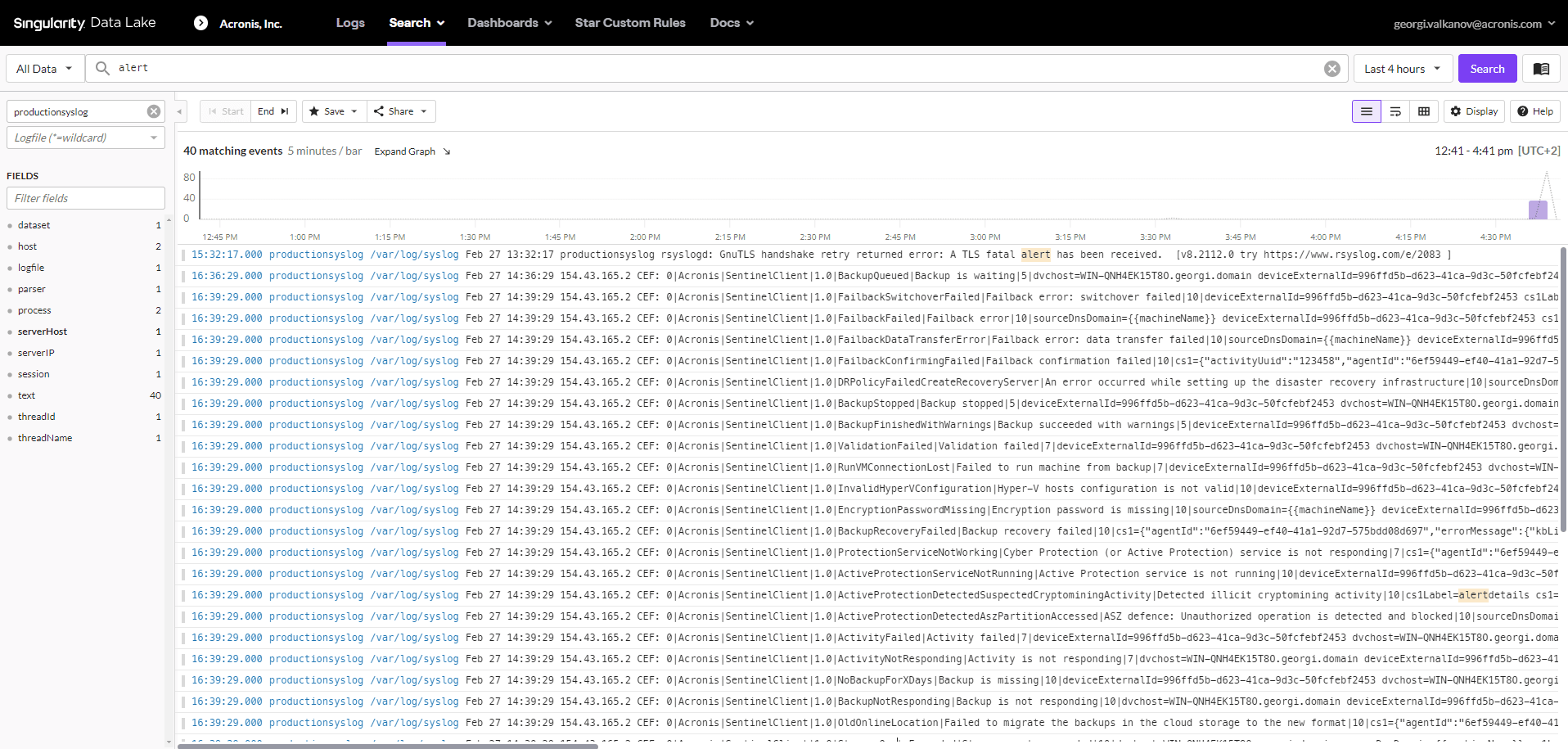1568x749 pixels.
Task: Switch to table grid view
Action: [1424, 111]
